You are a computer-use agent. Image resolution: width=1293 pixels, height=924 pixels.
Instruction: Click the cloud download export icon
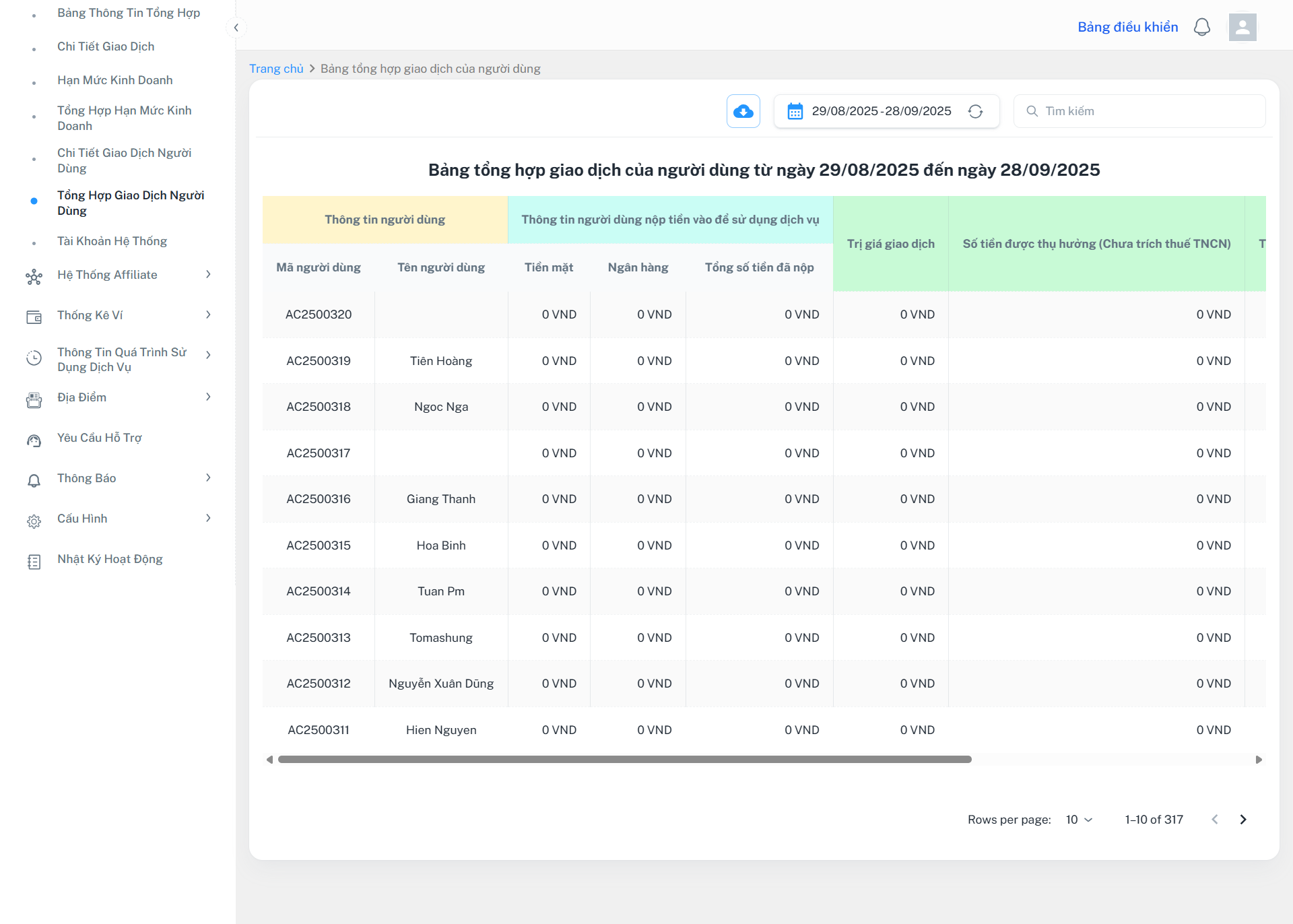[743, 111]
